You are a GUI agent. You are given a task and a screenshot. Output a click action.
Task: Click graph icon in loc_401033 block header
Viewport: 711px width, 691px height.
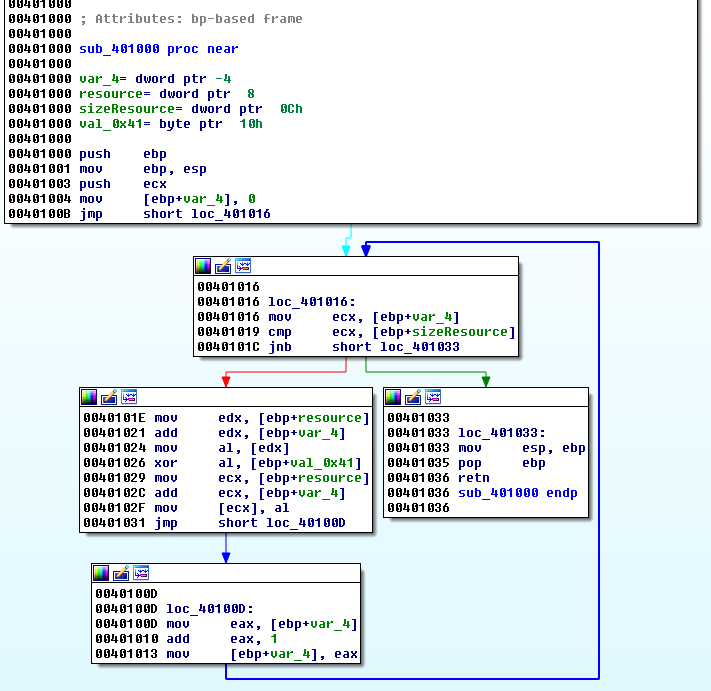(433, 397)
